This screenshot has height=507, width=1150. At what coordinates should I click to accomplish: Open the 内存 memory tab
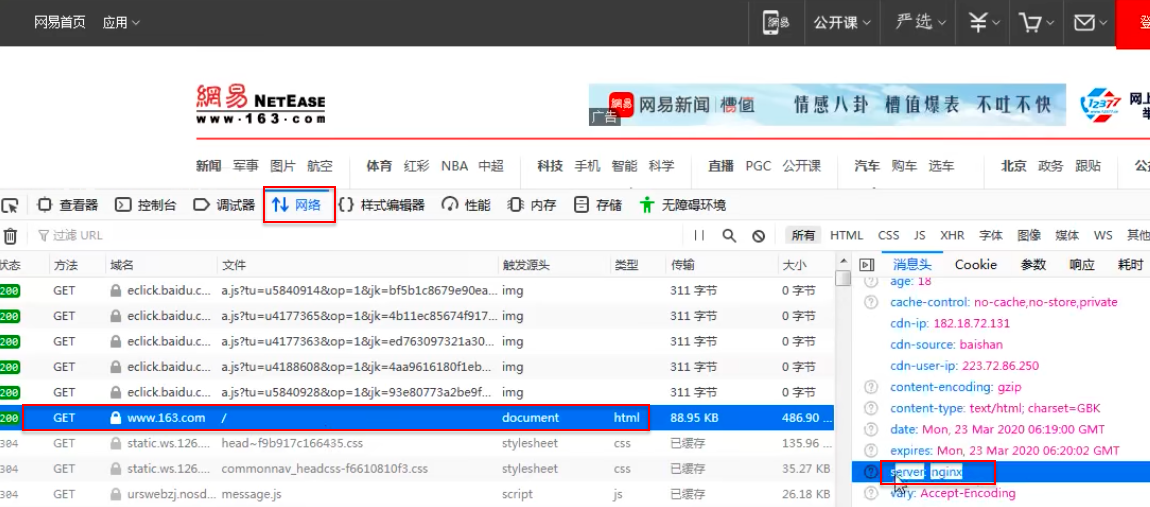[532, 205]
